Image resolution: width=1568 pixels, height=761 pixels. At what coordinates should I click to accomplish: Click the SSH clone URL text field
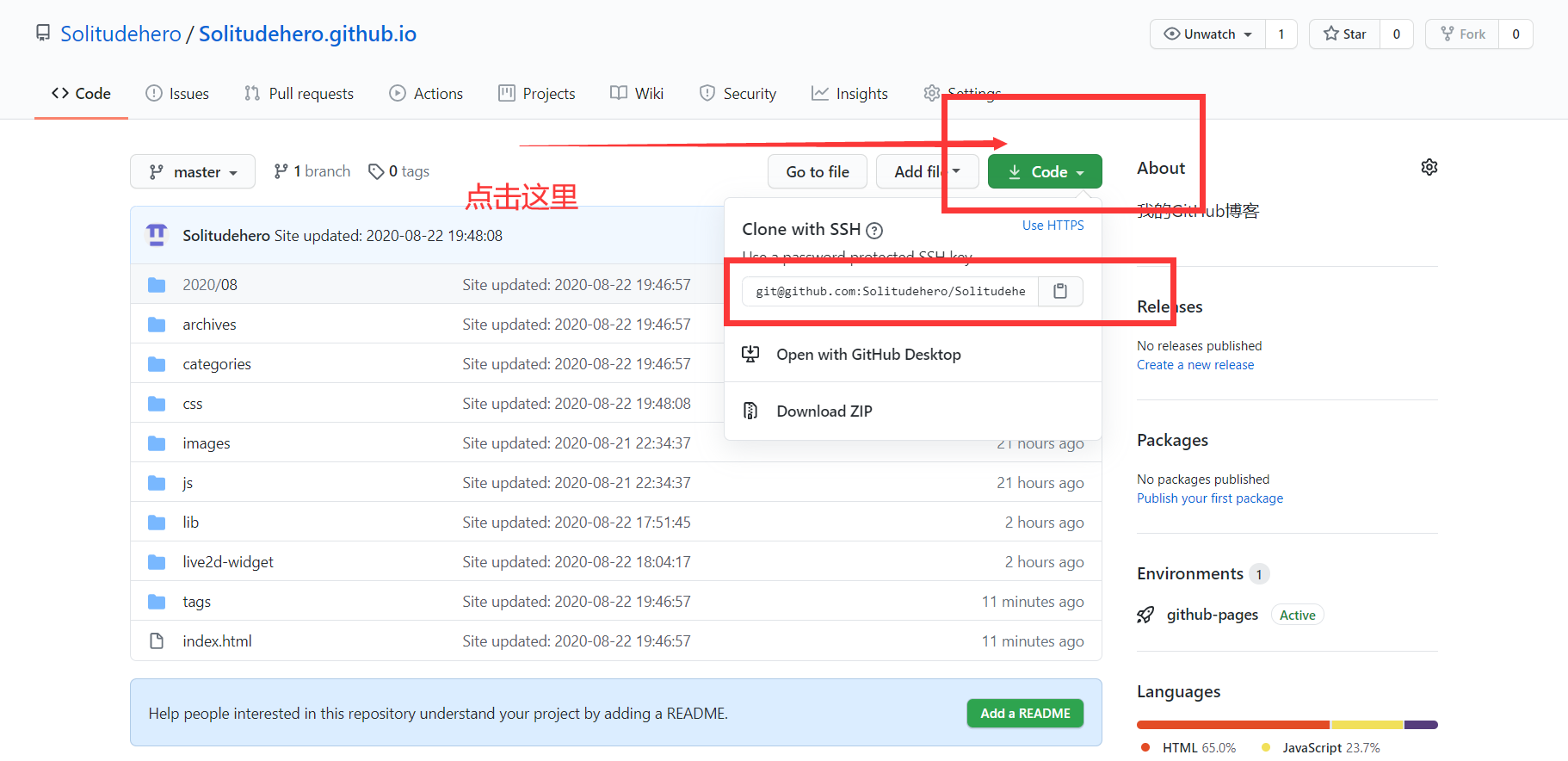(x=891, y=291)
